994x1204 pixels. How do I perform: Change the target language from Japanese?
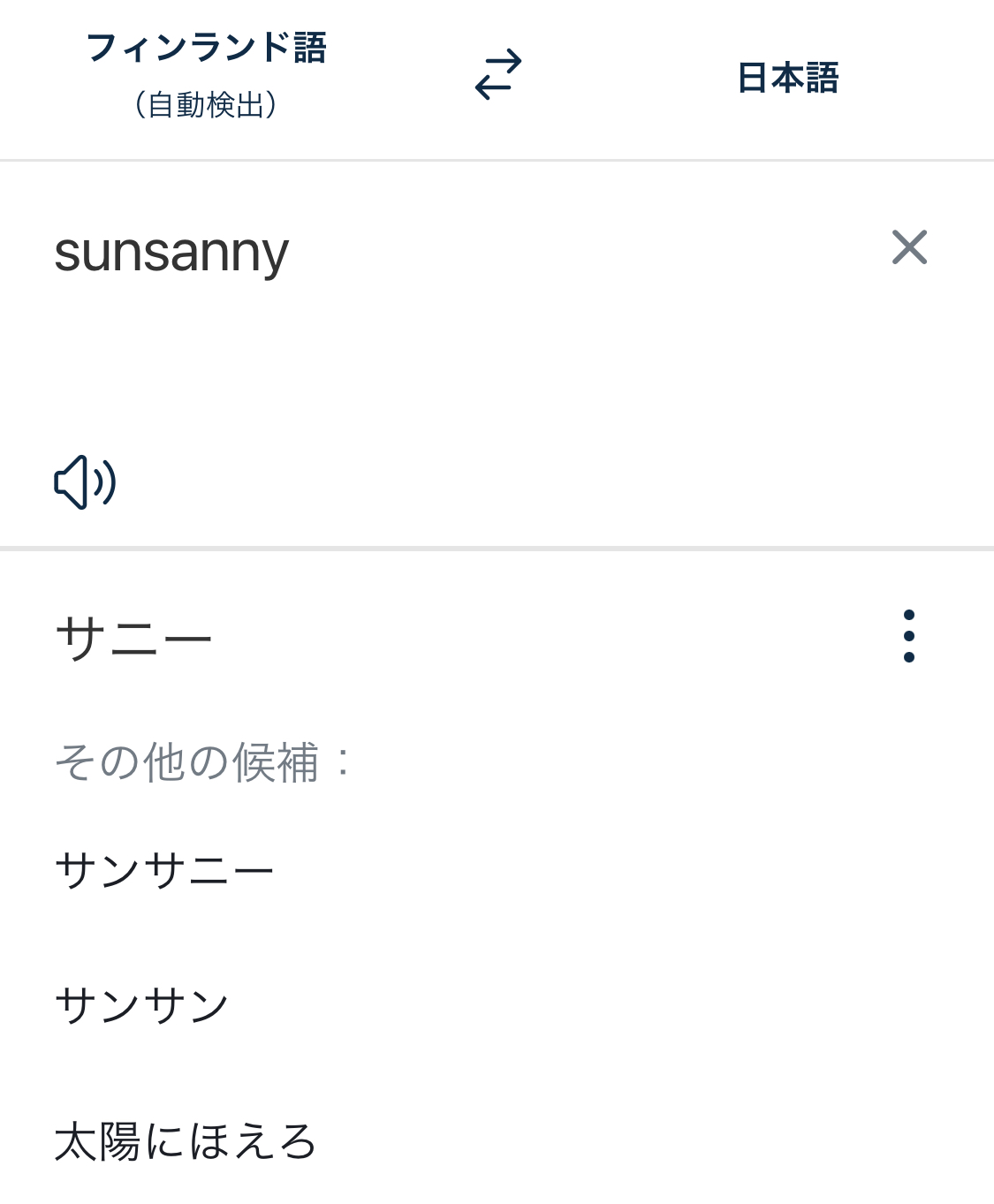787,78
